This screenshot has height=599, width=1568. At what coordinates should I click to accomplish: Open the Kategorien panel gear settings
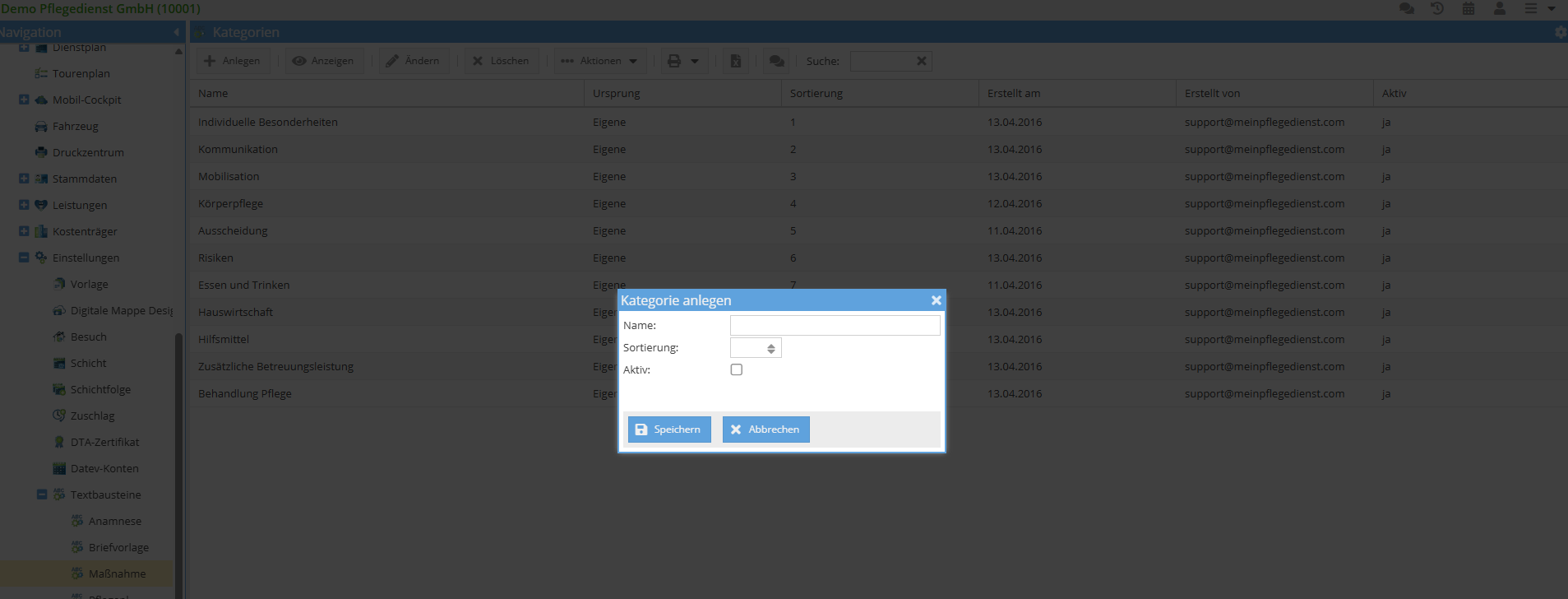1560,32
